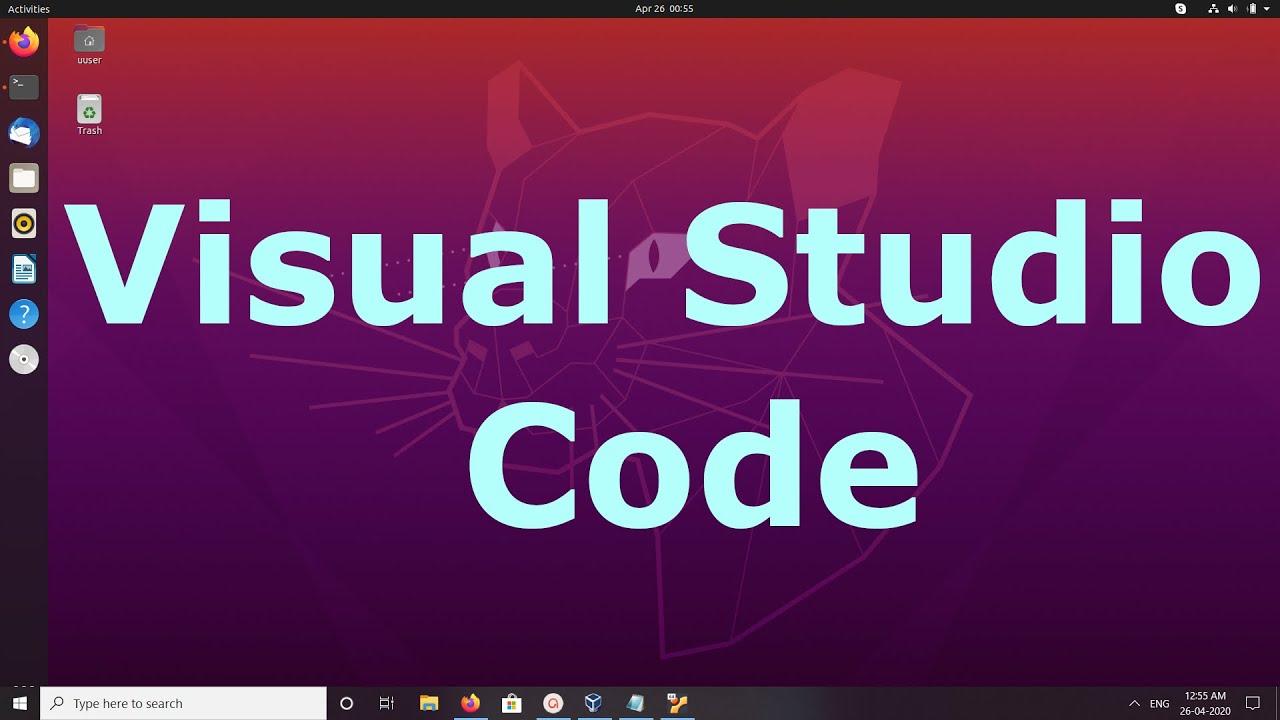The height and width of the screenshot is (720, 1280).
Task: Open Thunderbird Mail in the dock
Action: [24, 133]
